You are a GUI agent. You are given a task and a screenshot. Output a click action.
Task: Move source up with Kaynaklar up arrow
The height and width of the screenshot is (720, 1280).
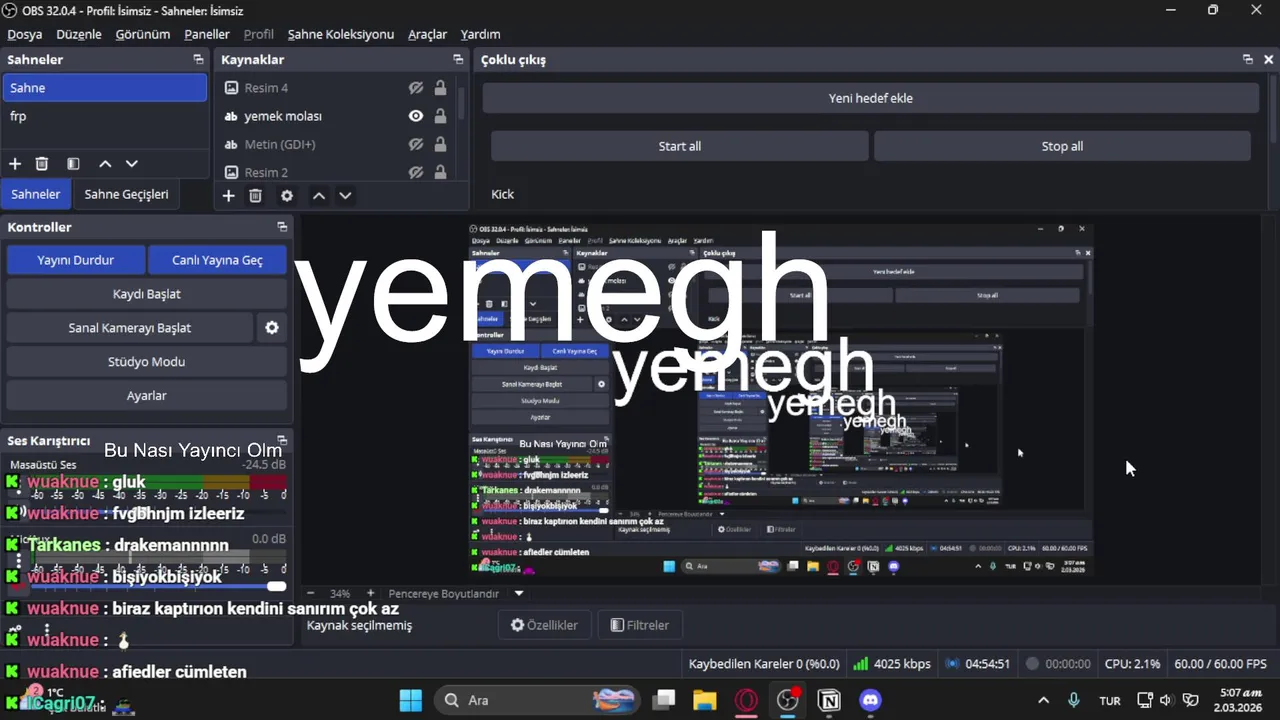tap(319, 196)
